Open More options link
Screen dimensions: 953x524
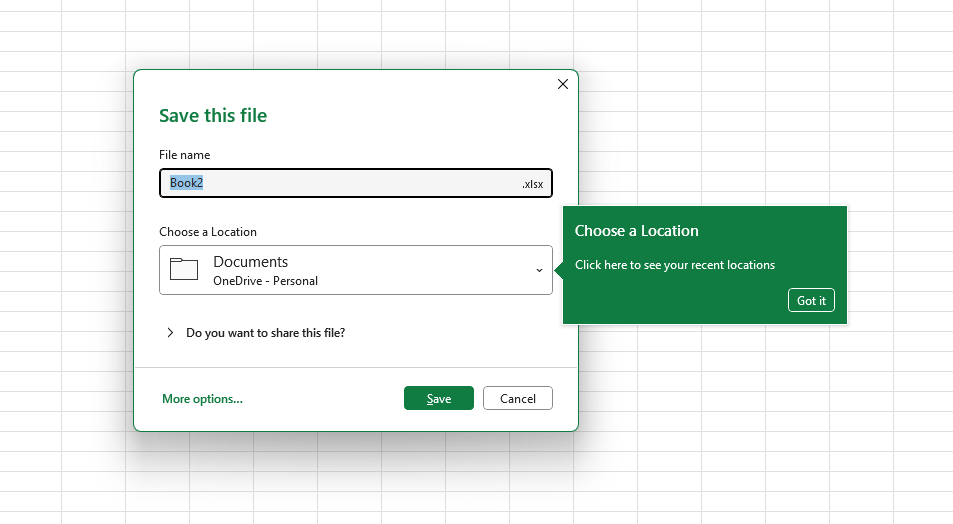tap(202, 399)
